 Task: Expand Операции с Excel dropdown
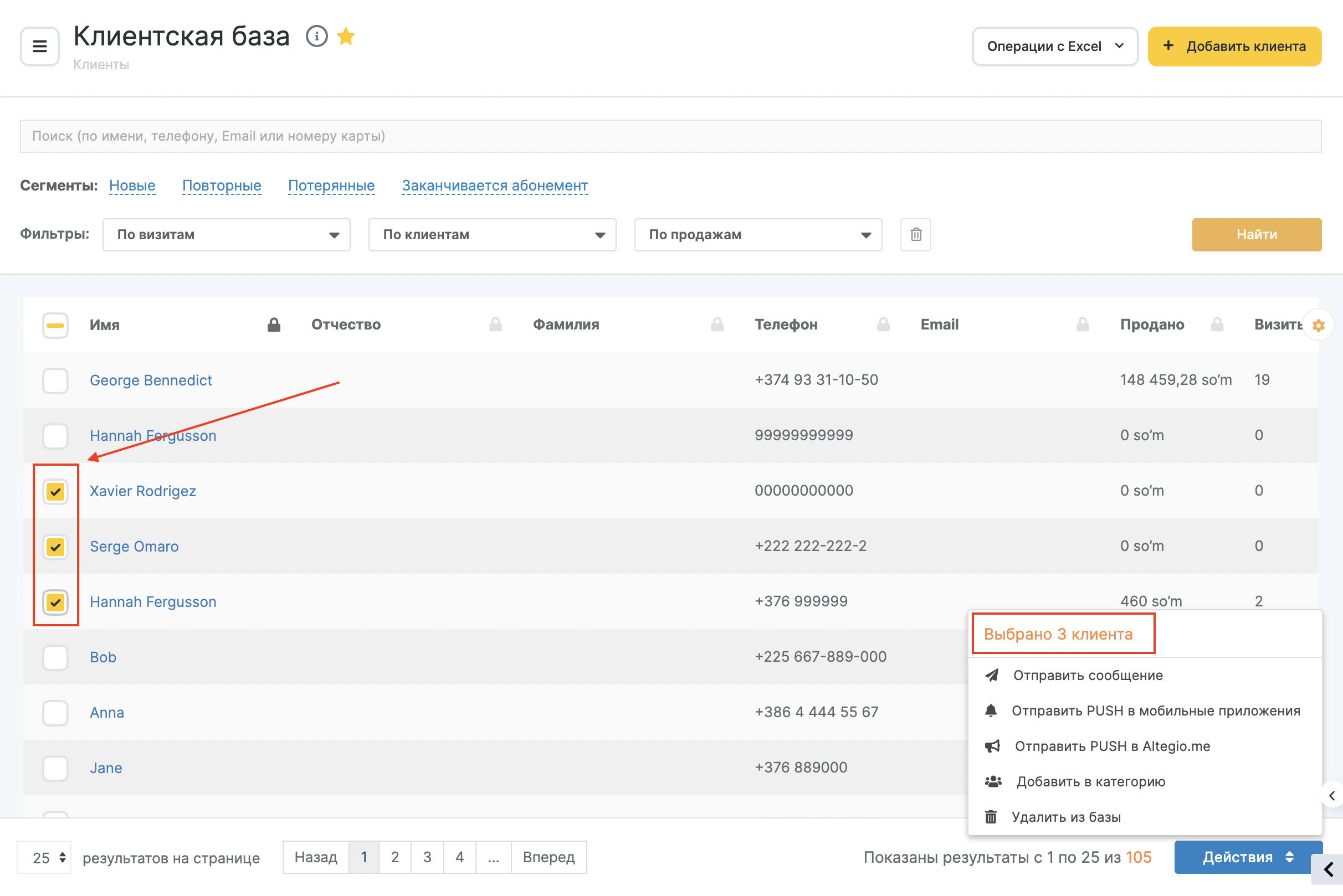(1054, 47)
